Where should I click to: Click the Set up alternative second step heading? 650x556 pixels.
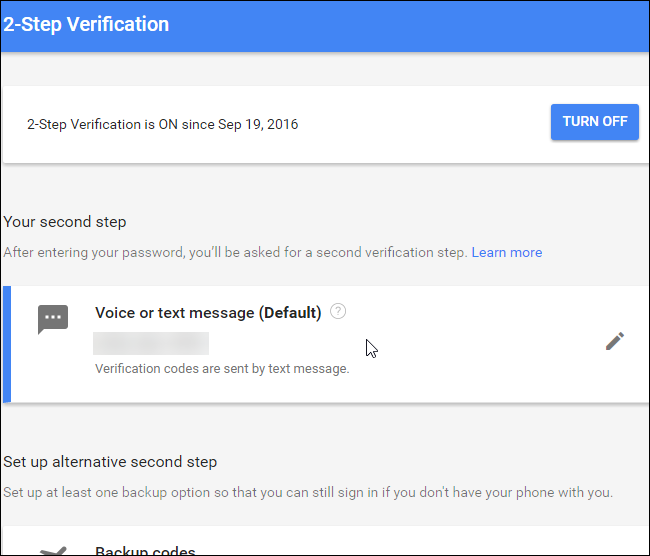point(110,461)
